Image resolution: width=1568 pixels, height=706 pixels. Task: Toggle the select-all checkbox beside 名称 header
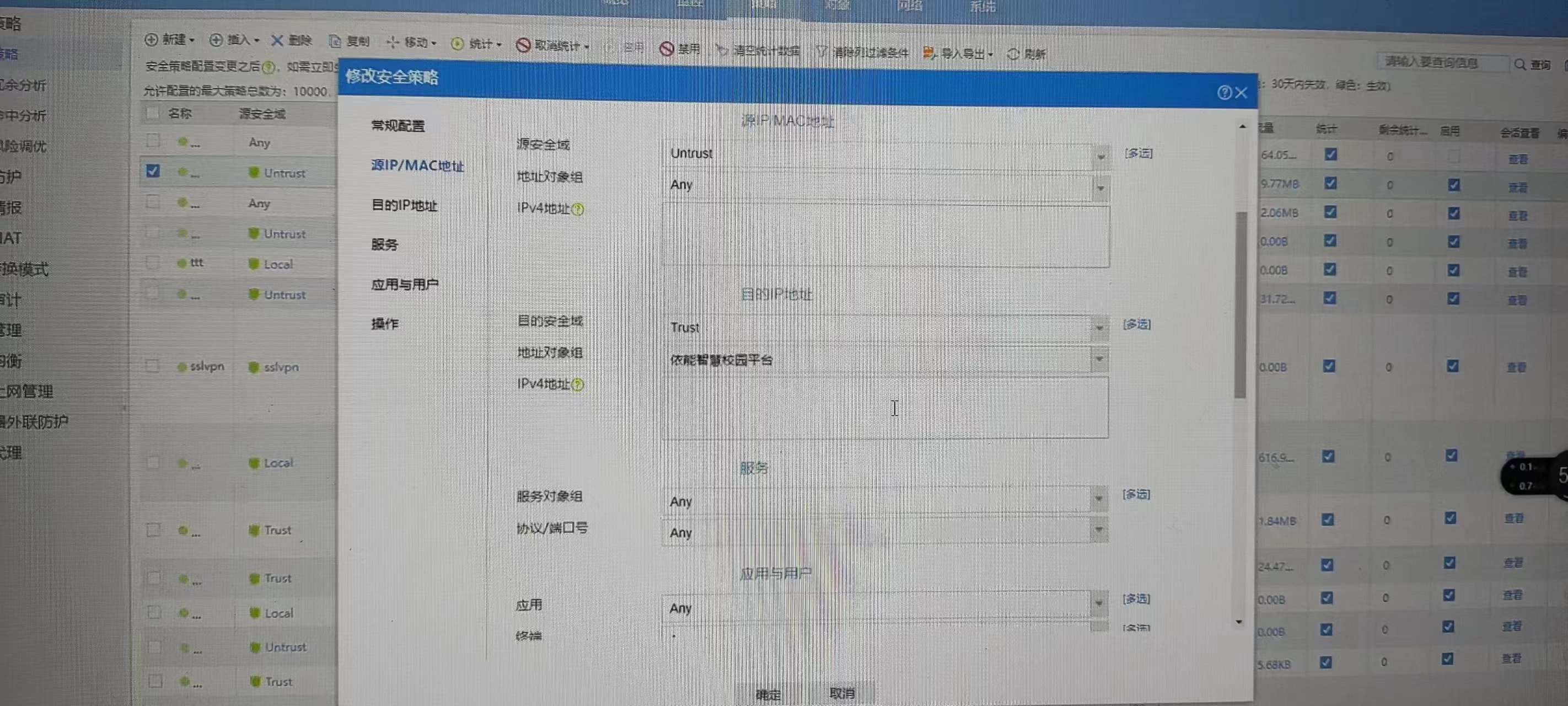tap(152, 113)
